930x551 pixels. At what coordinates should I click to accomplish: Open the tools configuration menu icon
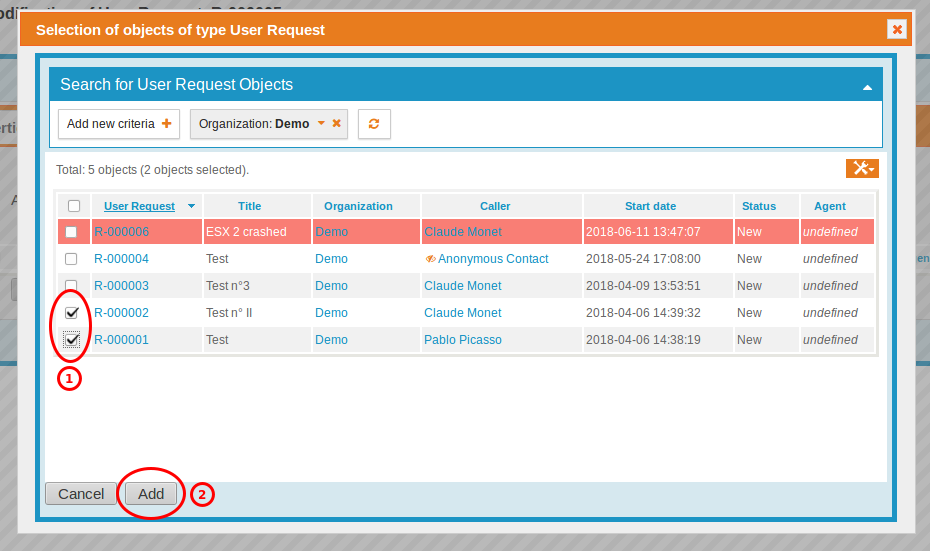(x=861, y=168)
